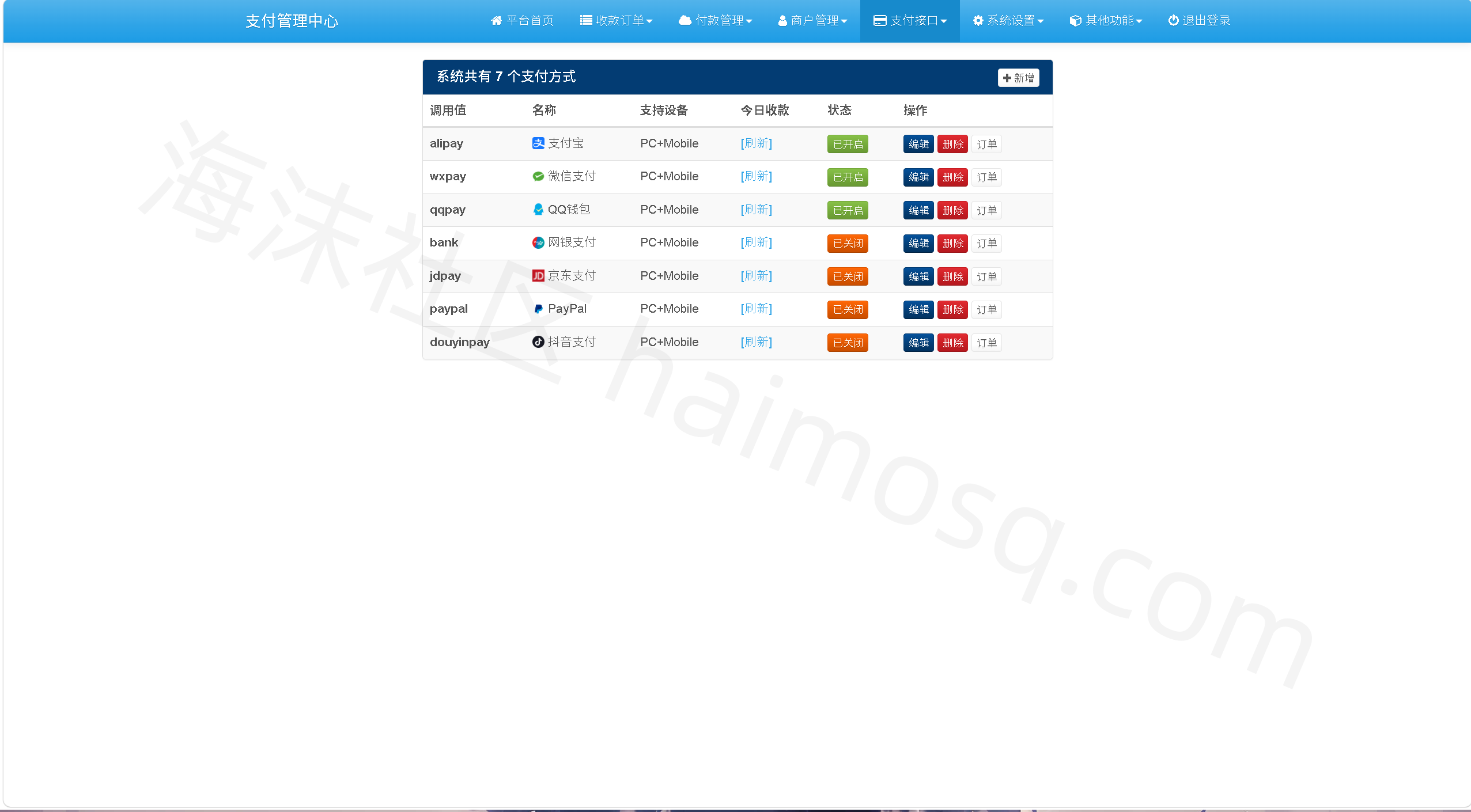
Task: View orders for alipay
Action: point(986,144)
